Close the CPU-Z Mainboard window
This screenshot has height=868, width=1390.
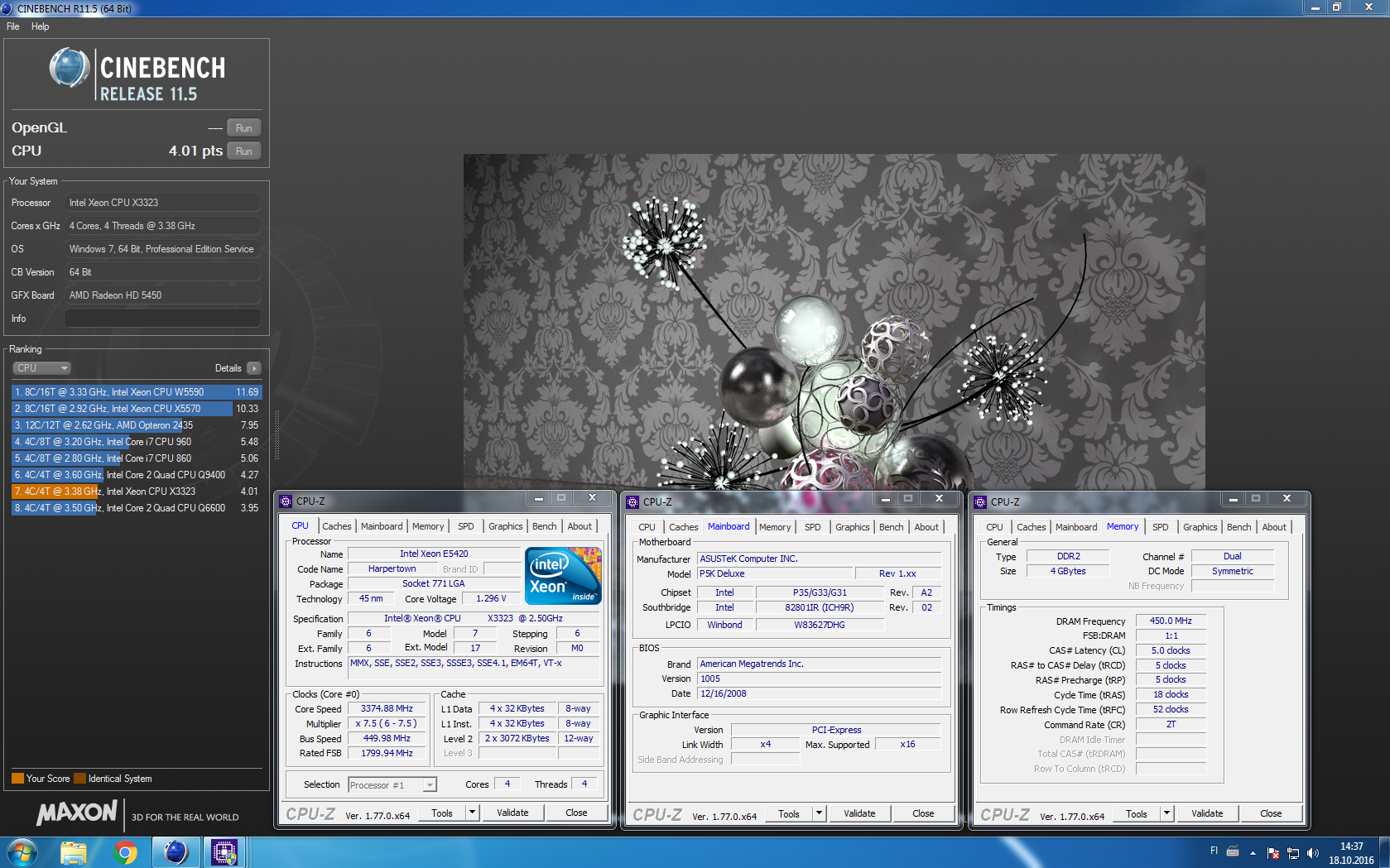[940, 499]
